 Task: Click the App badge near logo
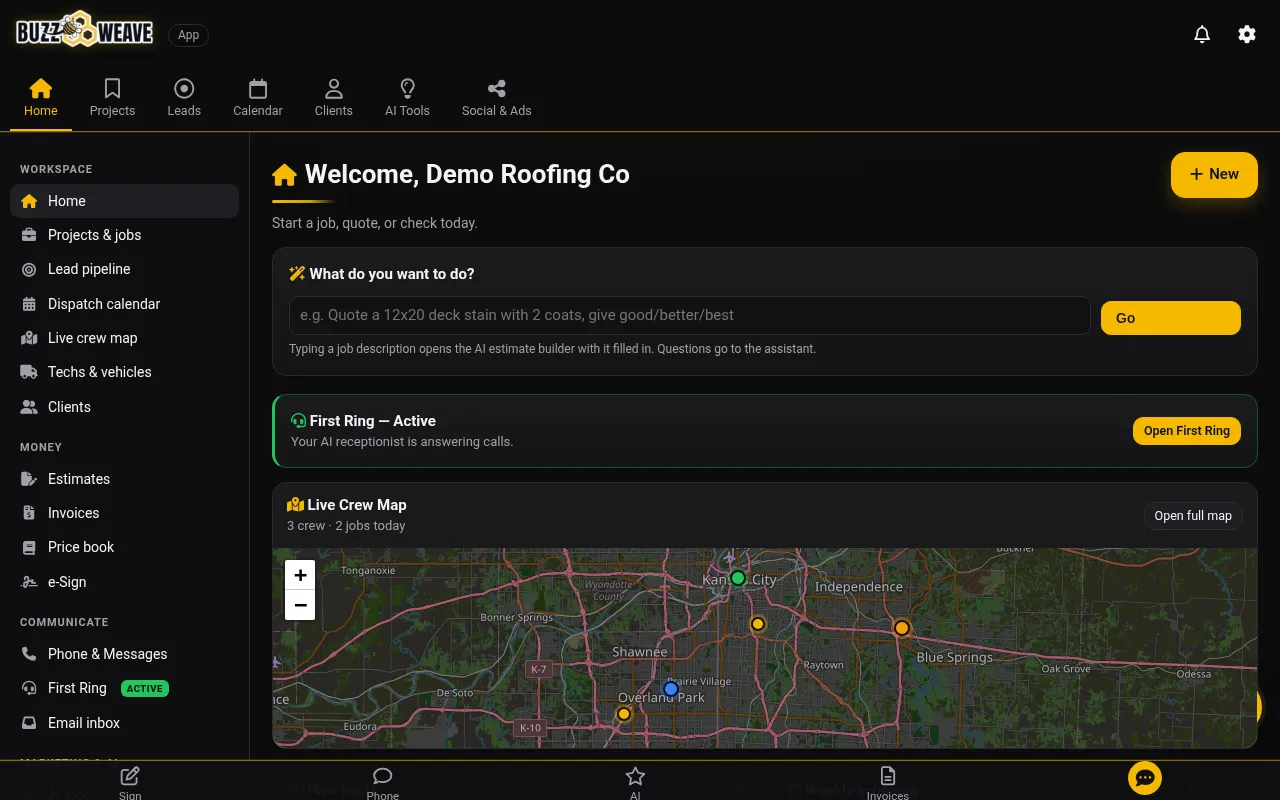click(x=188, y=35)
